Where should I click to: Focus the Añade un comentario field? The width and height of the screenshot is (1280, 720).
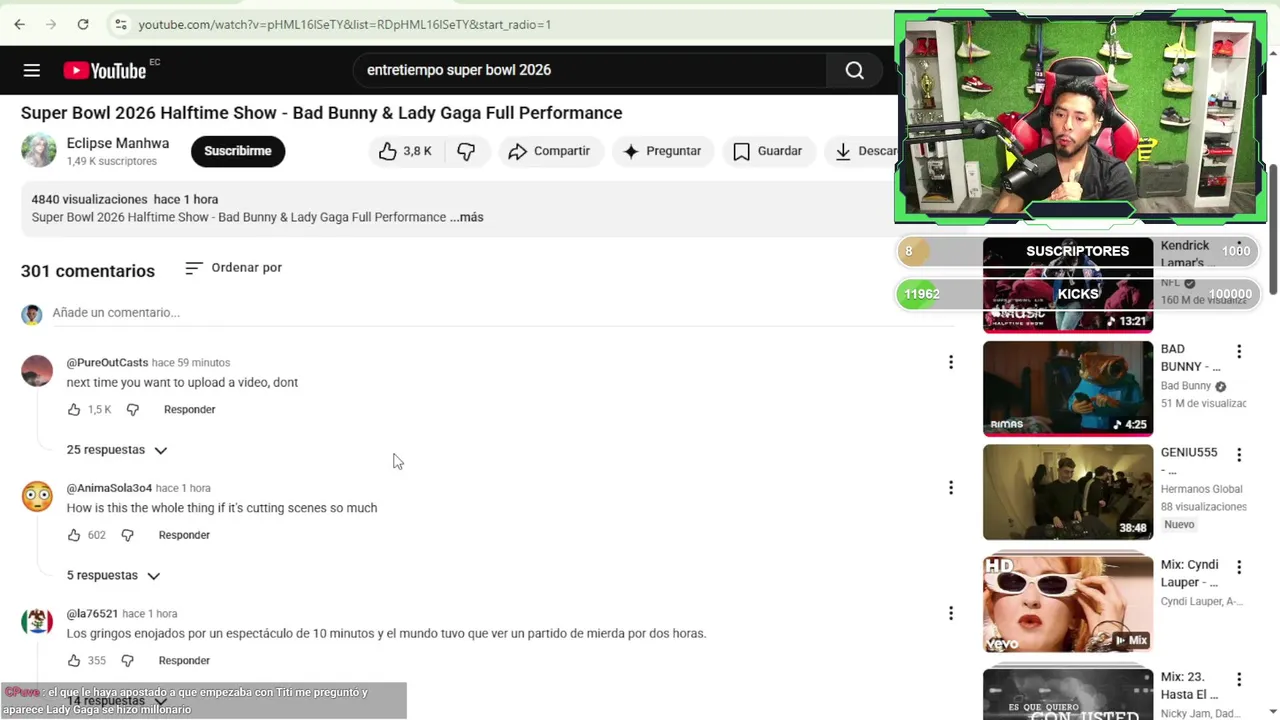pos(502,313)
